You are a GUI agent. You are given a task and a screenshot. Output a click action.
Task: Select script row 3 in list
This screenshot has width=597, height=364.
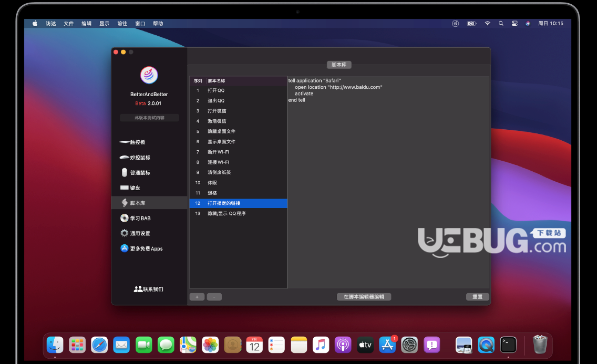click(238, 111)
